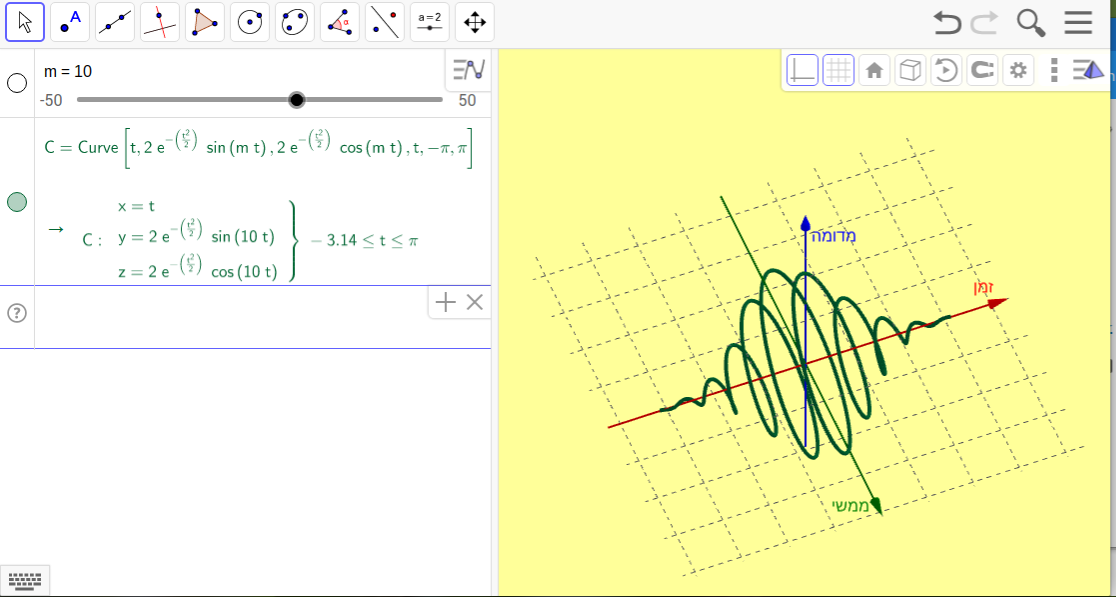Click the empty algebra input field
Image resolution: width=1116 pixels, height=597 pixels.
(x=230, y=313)
